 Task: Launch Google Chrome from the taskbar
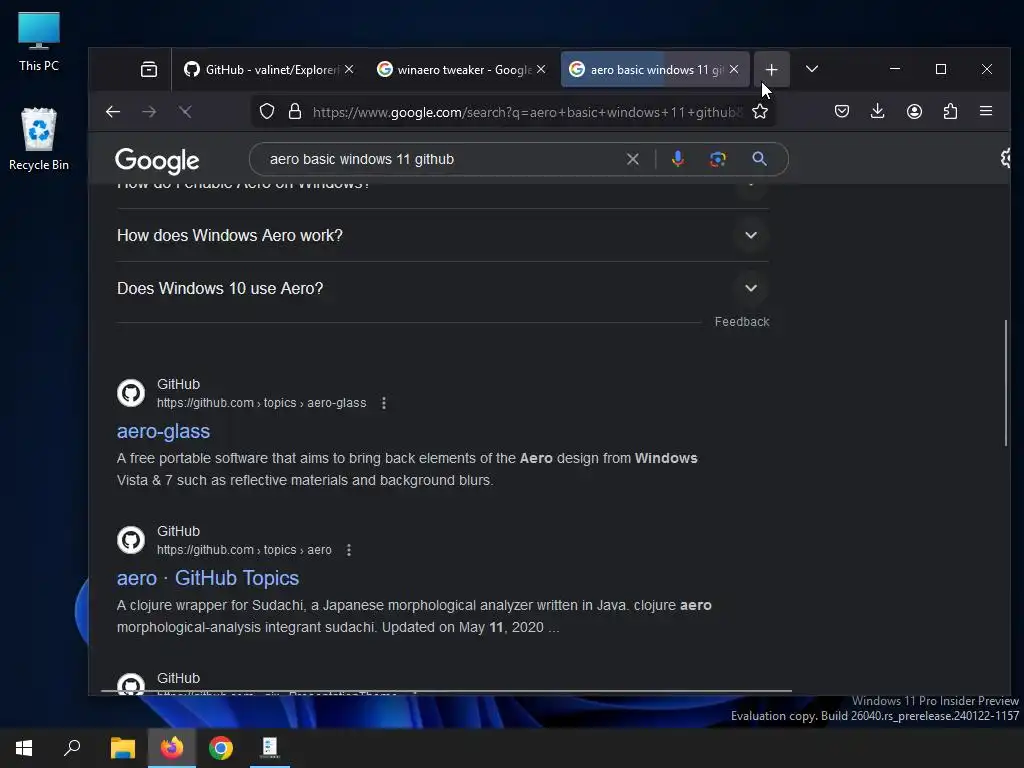tap(221, 748)
